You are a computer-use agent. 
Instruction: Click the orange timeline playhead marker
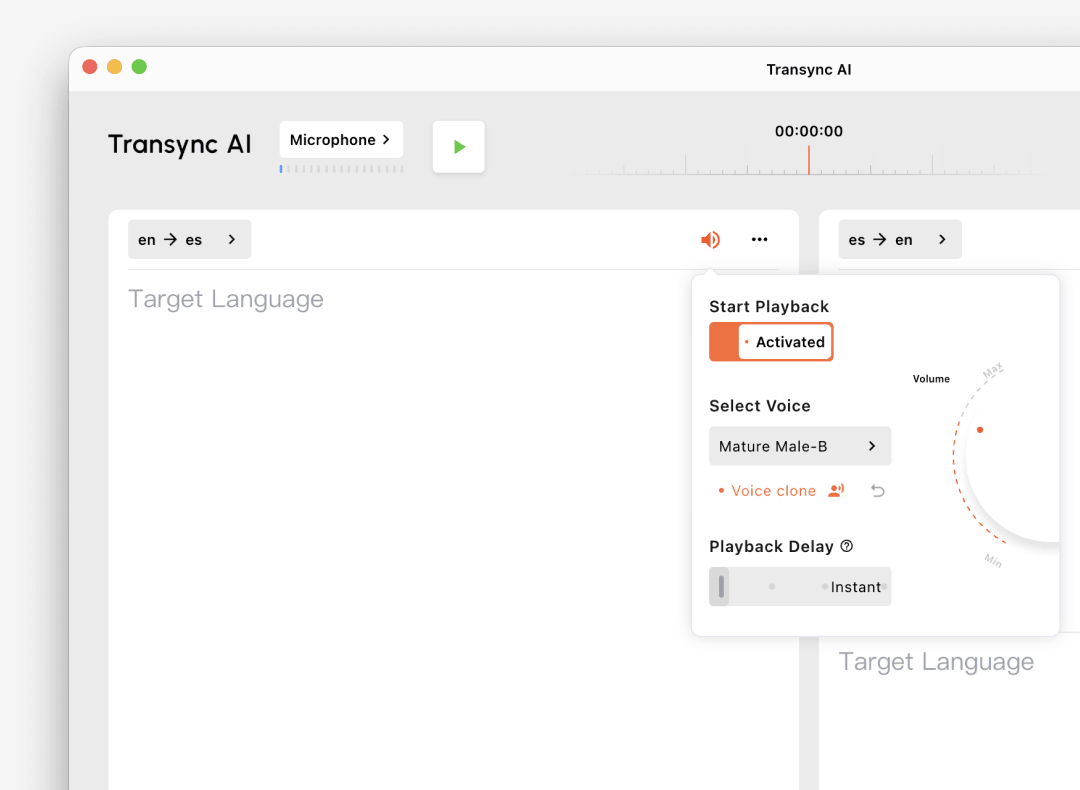click(809, 160)
